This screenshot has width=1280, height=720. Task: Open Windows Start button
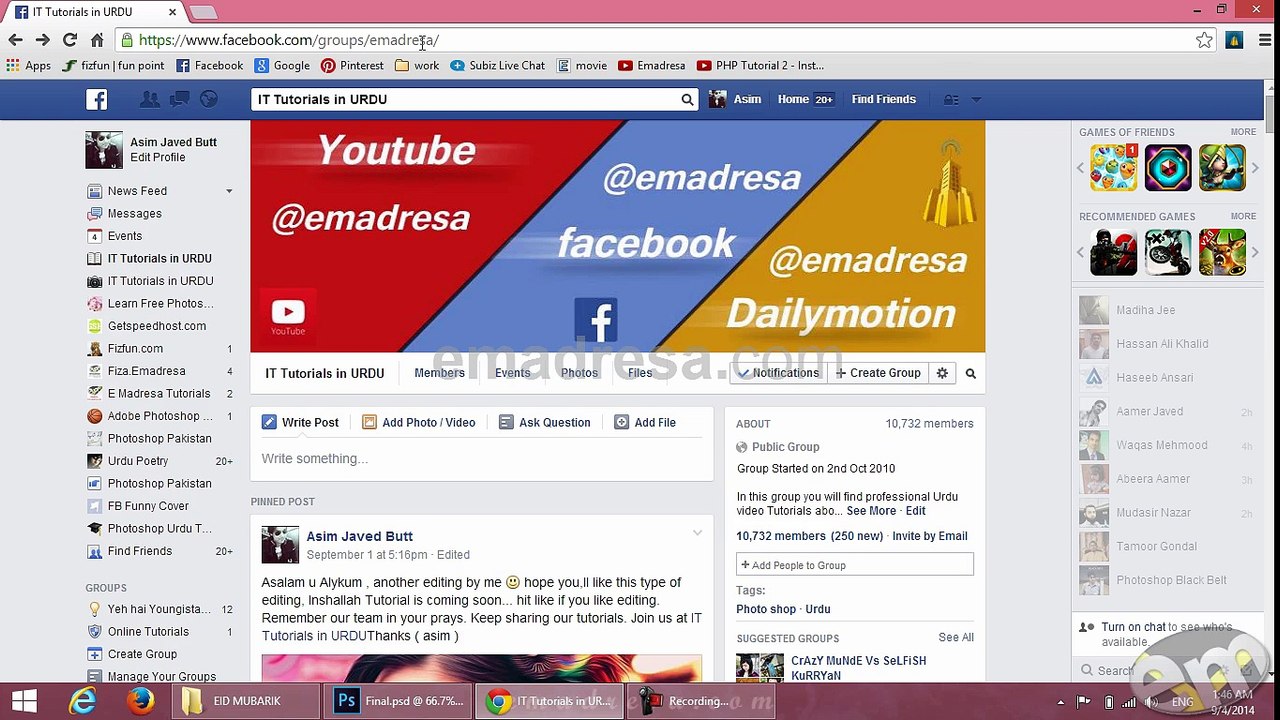coord(25,701)
